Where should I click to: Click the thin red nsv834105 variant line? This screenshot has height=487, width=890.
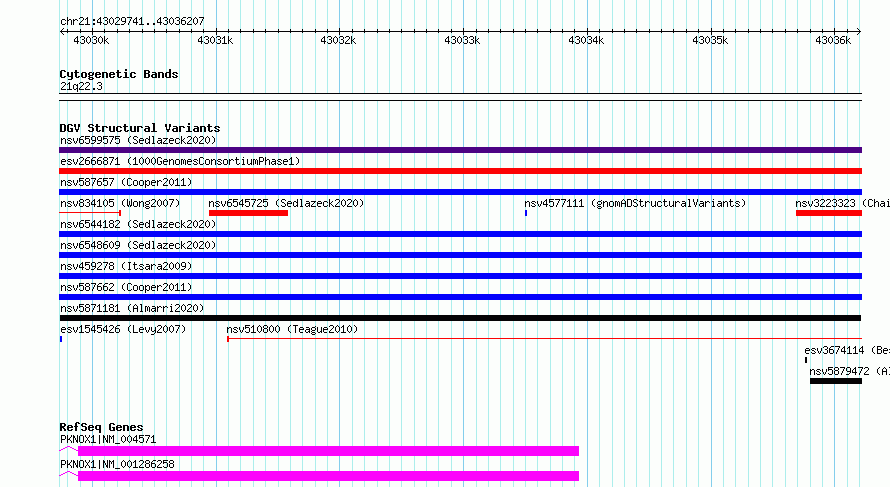(x=90, y=213)
